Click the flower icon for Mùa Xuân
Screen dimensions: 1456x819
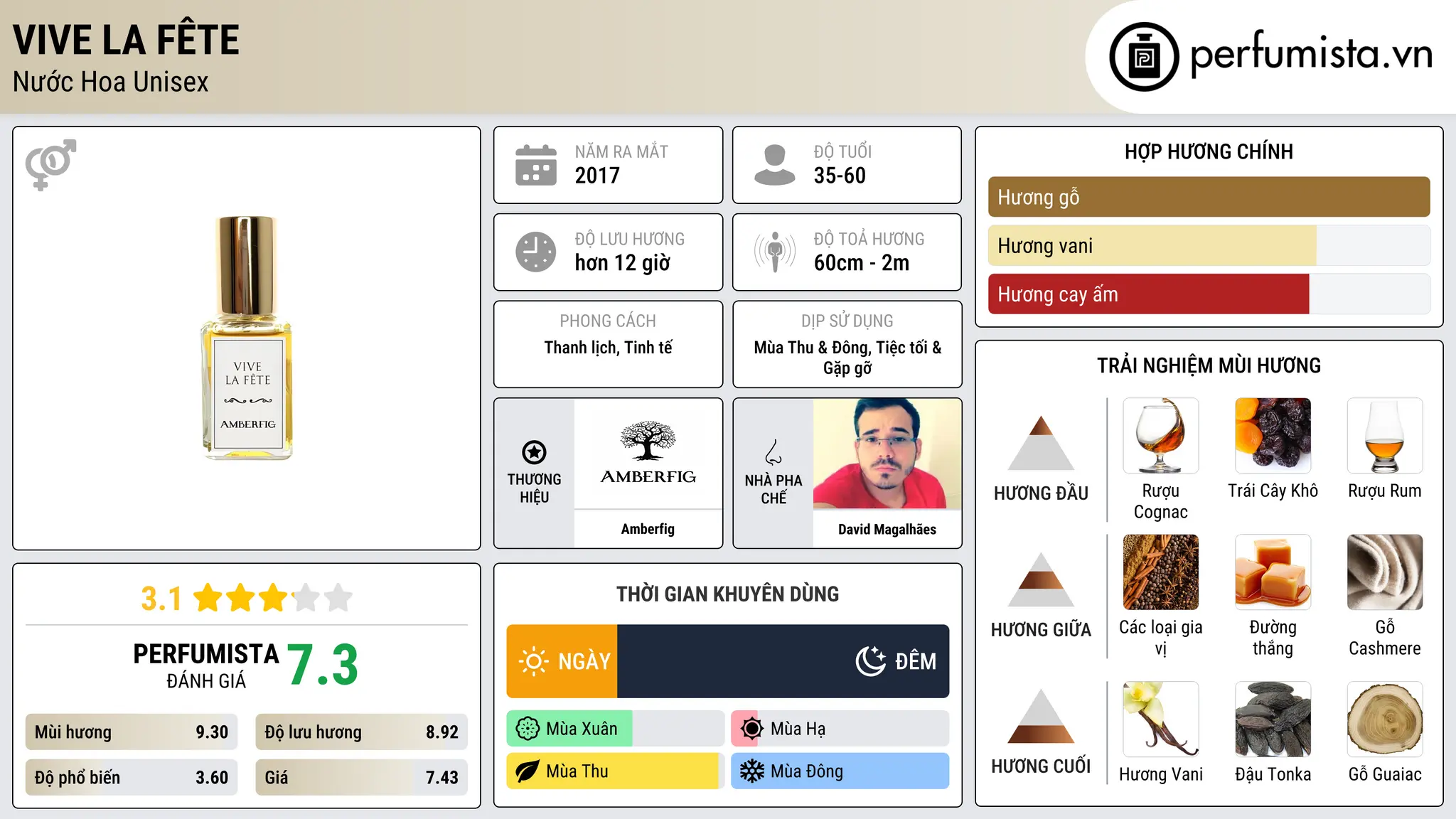point(528,729)
